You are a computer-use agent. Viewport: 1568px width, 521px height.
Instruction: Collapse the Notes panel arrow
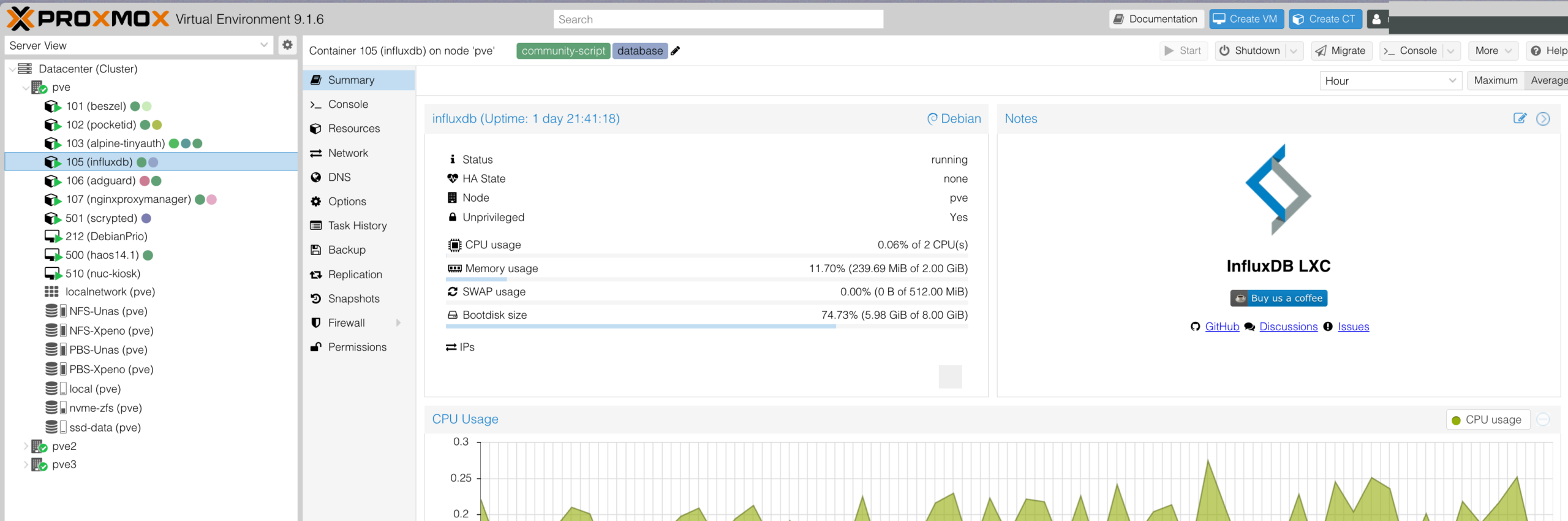click(1543, 118)
